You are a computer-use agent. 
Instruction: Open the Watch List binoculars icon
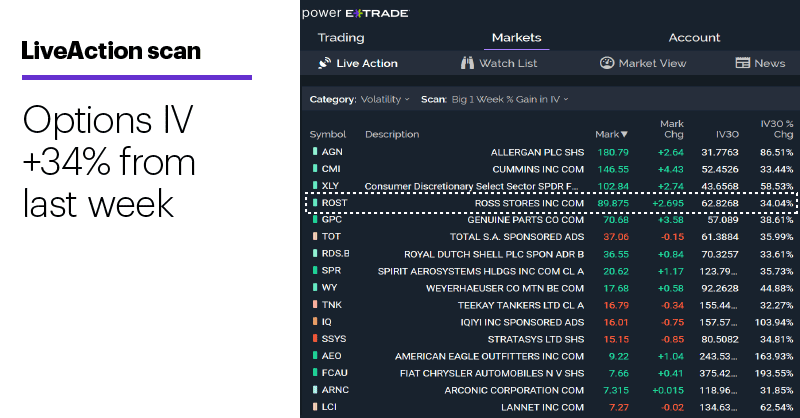pos(467,63)
